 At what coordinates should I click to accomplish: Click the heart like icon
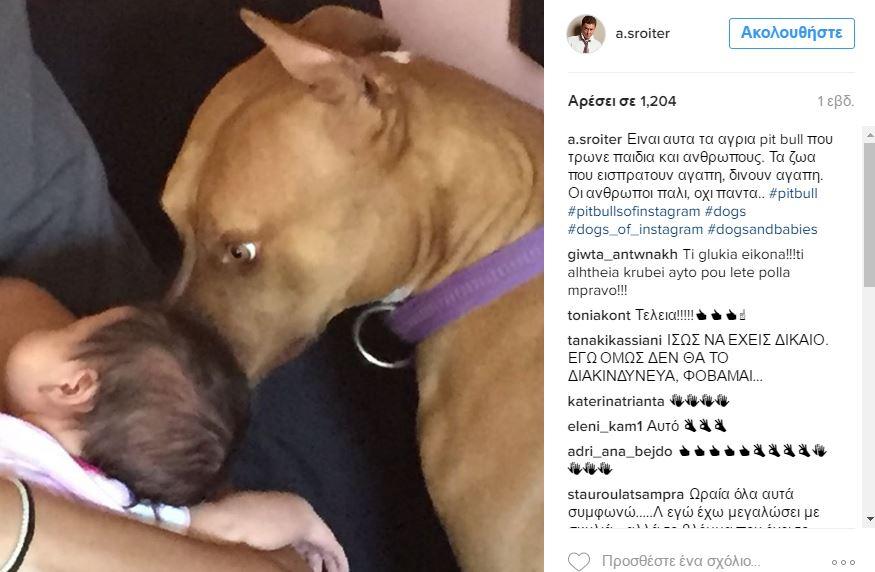(x=579, y=561)
